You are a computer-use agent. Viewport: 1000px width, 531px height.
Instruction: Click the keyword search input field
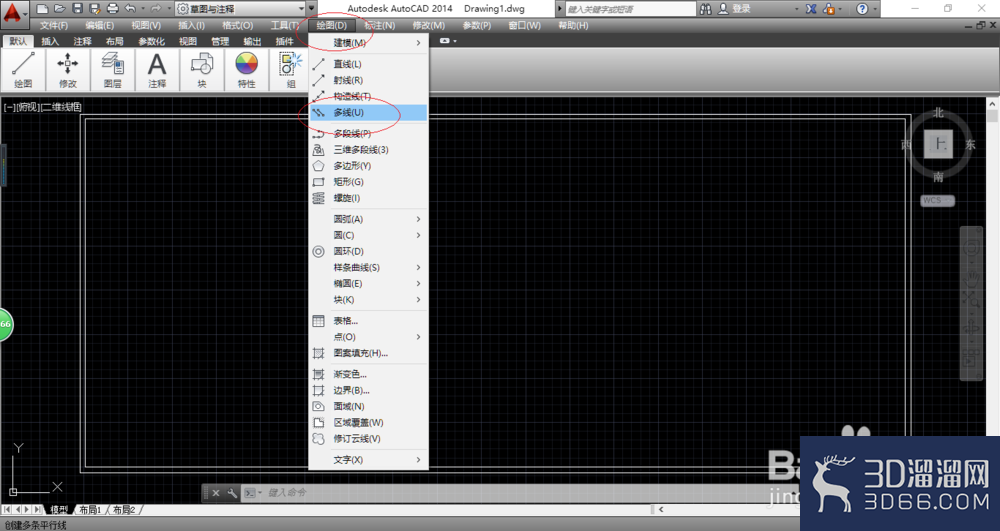pyautogui.click(x=631, y=9)
